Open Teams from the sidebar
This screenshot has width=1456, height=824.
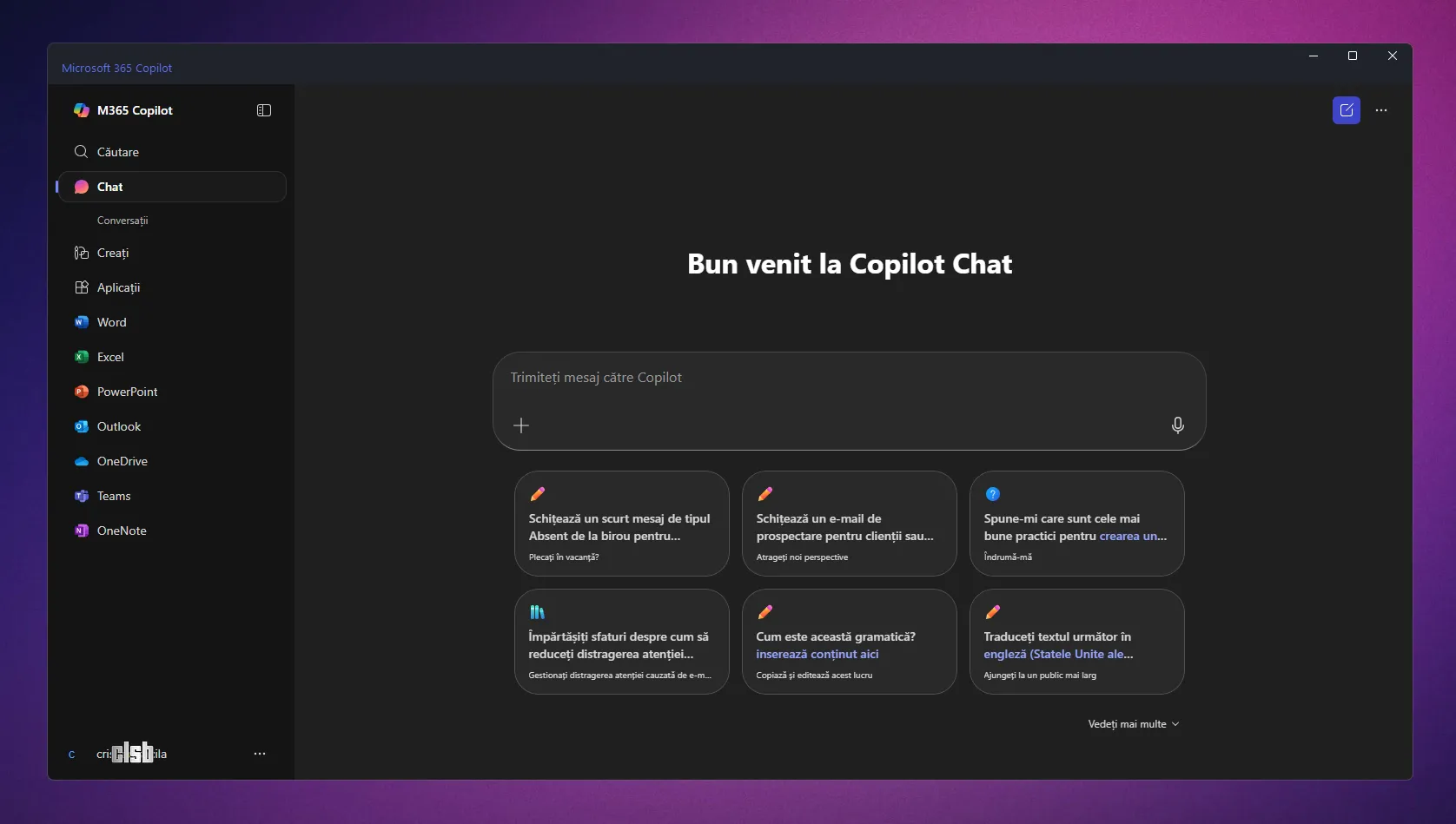pos(113,496)
